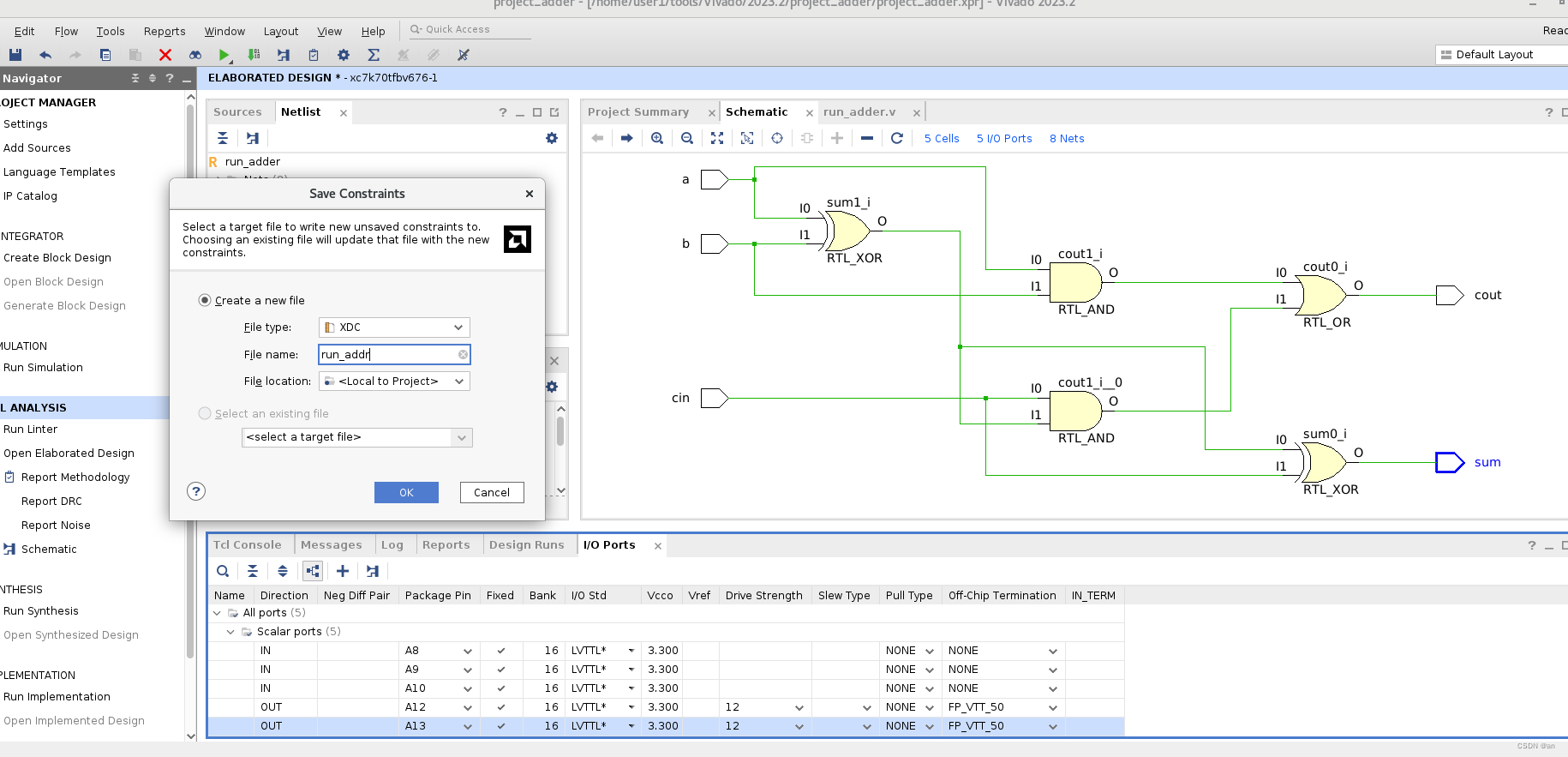The height and width of the screenshot is (757, 1568).
Task: Zoom in on the schematic
Action: click(657, 138)
